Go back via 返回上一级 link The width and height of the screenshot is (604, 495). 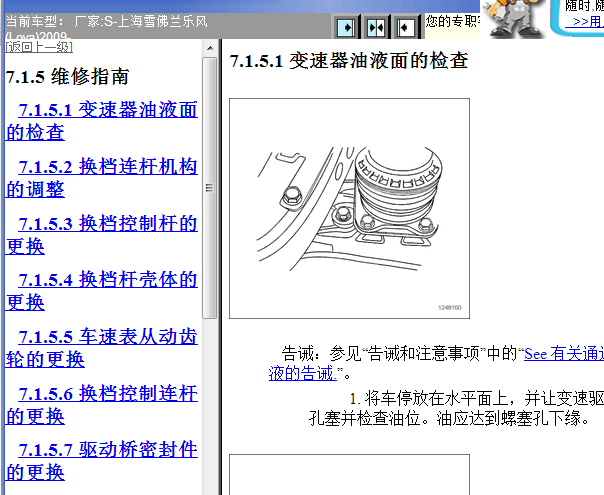(x=39, y=47)
